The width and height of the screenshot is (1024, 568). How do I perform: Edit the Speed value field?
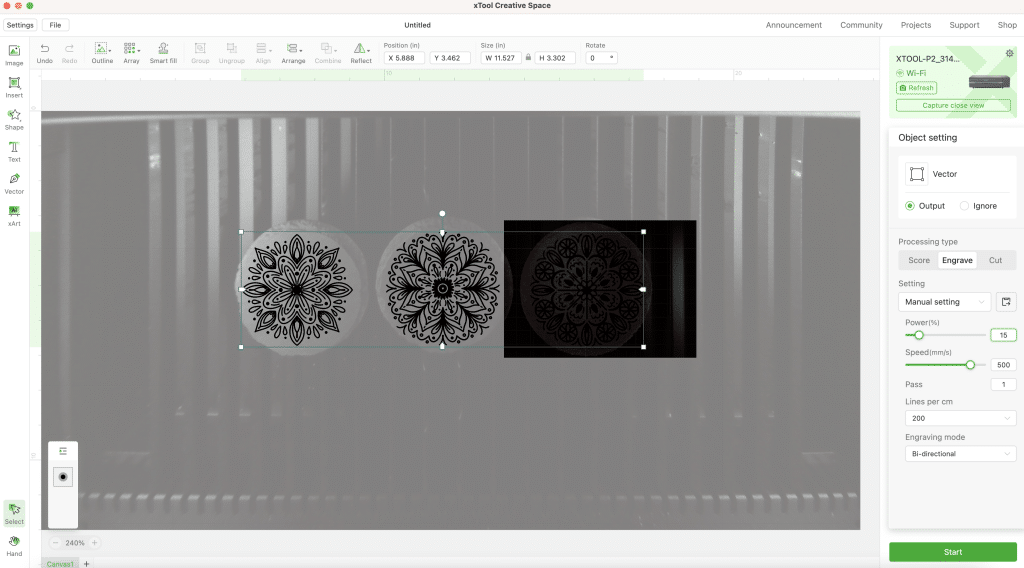pos(1003,365)
